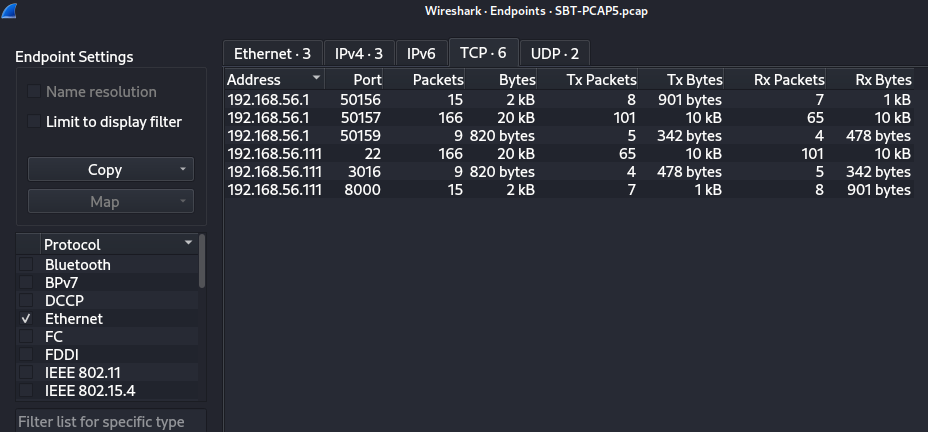Select row with port 50157

click(x=569, y=118)
